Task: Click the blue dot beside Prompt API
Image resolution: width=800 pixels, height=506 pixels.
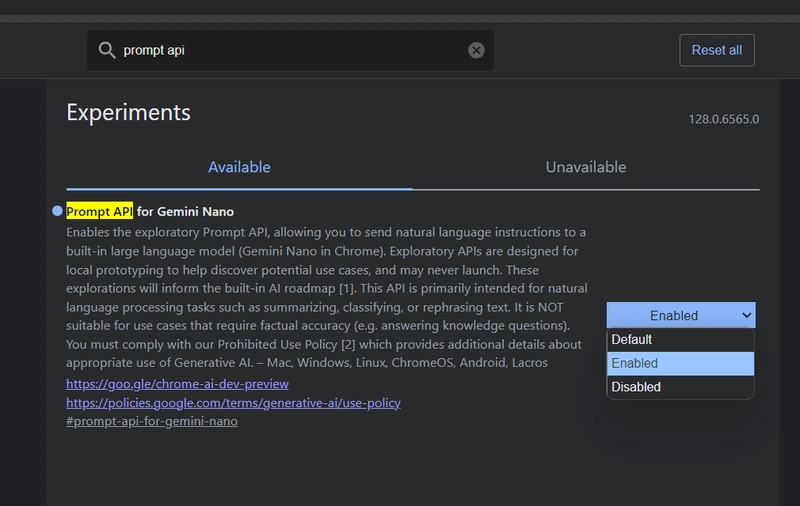Action: [x=57, y=211]
